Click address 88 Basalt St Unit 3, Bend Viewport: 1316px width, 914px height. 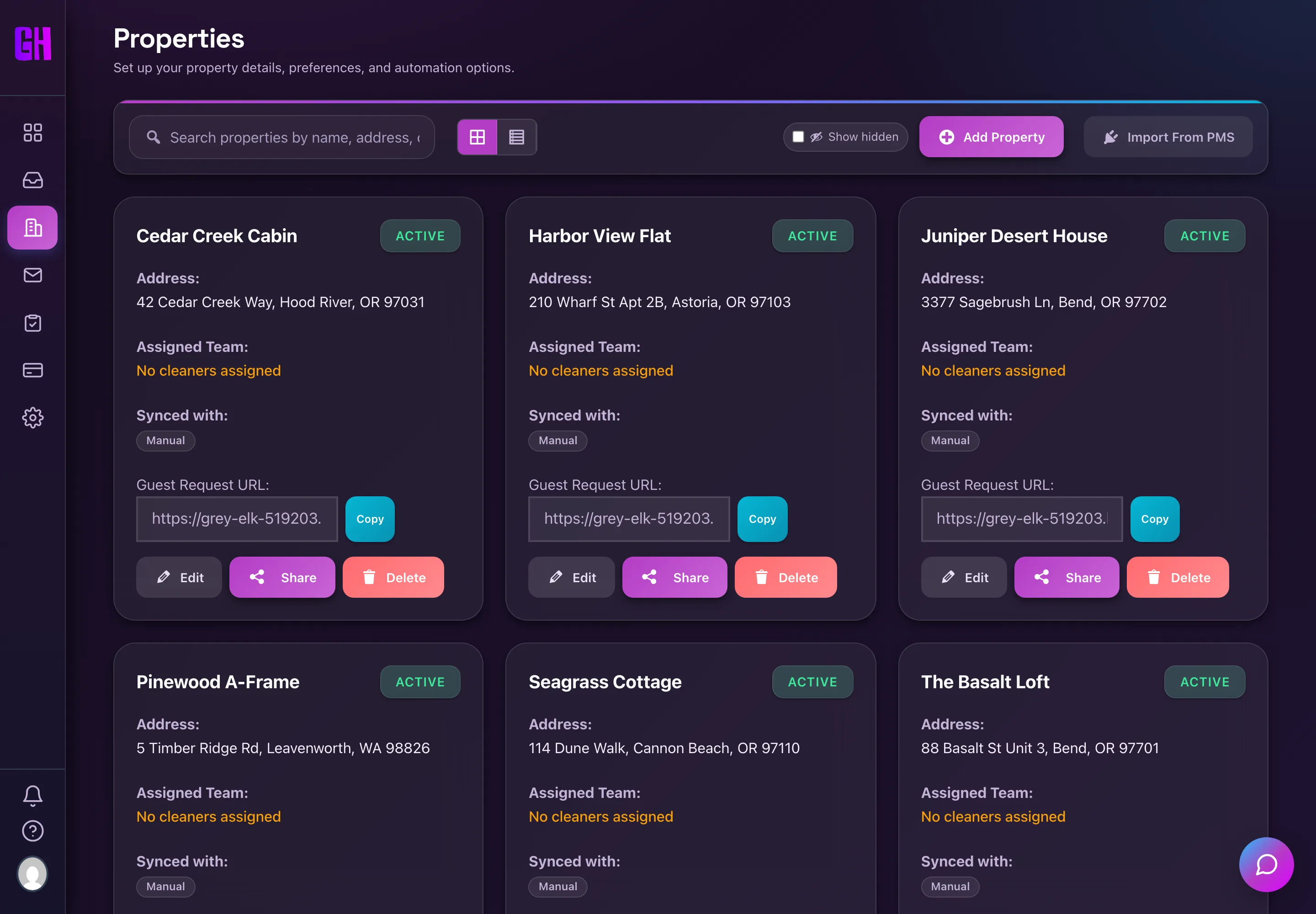tap(1040, 748)
